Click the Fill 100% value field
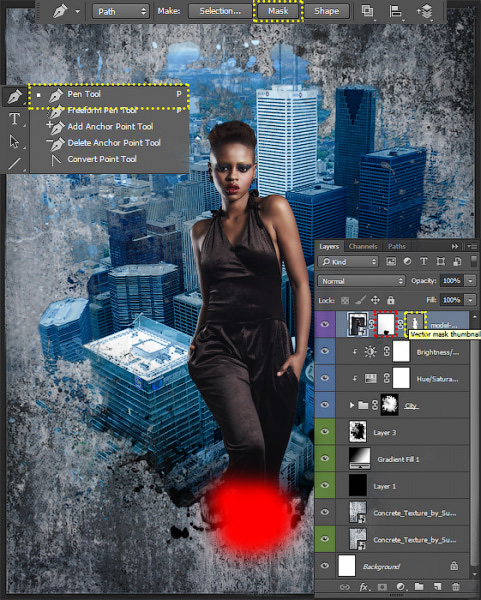Image resolution: width=481 pixels, height=600 pixels. (452, 300)
